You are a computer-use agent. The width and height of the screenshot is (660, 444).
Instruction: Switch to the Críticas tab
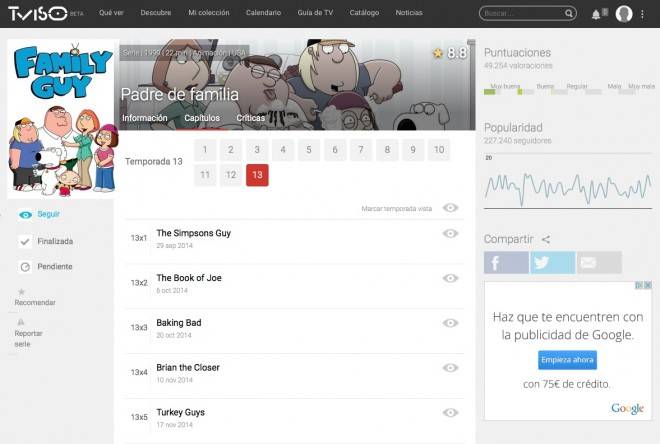(250, 118)
